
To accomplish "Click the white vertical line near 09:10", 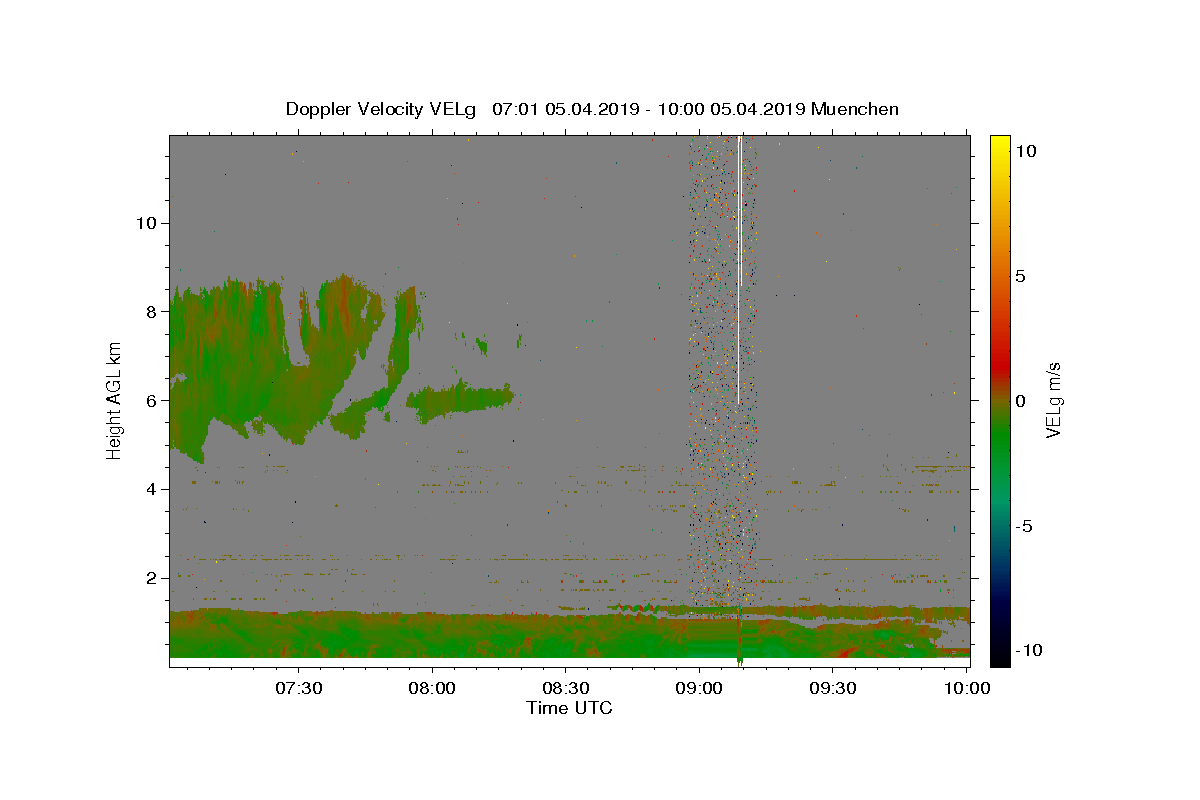I will [739, 270].
